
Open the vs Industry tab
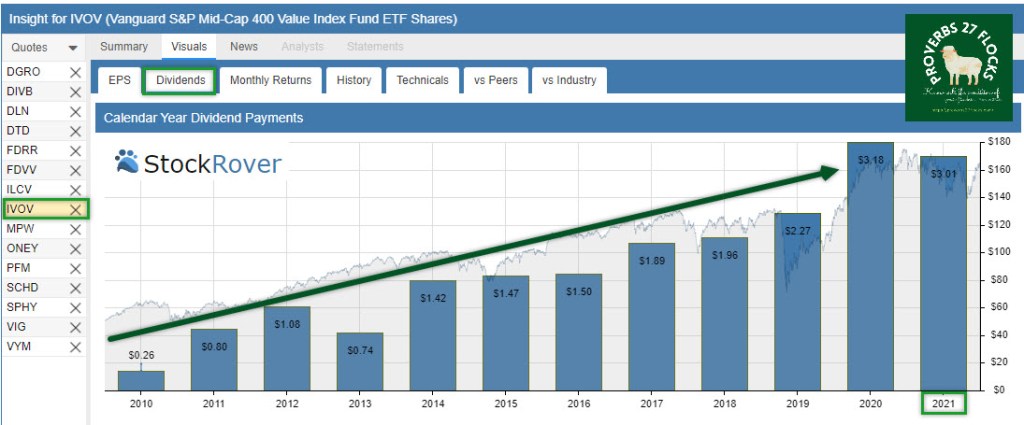[x=569, y=80]
